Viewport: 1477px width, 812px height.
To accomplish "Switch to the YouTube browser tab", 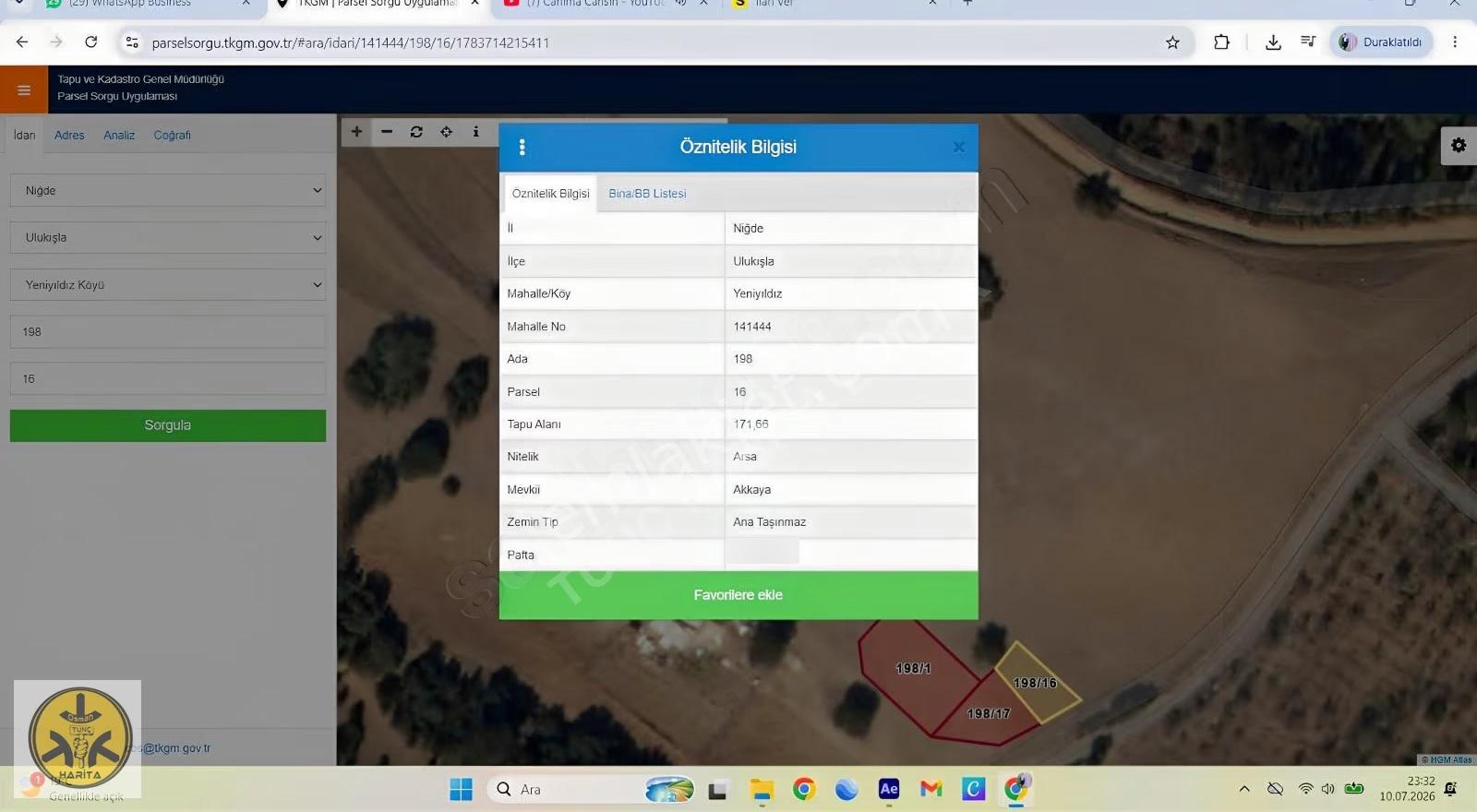I will coord(606,4).
